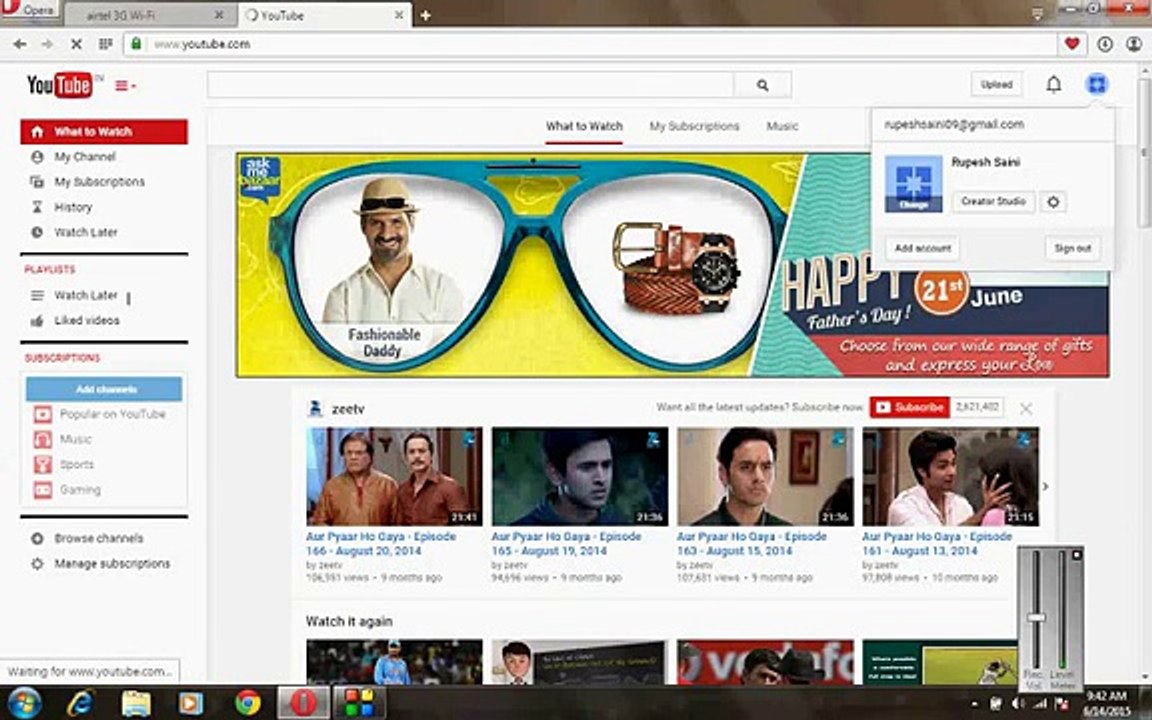Viewport: 1152px width, 720px height.
Task: Open Windows Media Player from taskbar
Action: pos(191,703)
